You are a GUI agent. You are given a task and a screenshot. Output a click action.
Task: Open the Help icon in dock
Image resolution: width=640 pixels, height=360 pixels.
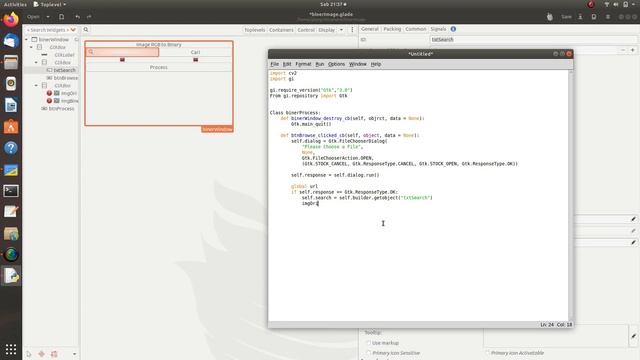(x=11, y=148)
